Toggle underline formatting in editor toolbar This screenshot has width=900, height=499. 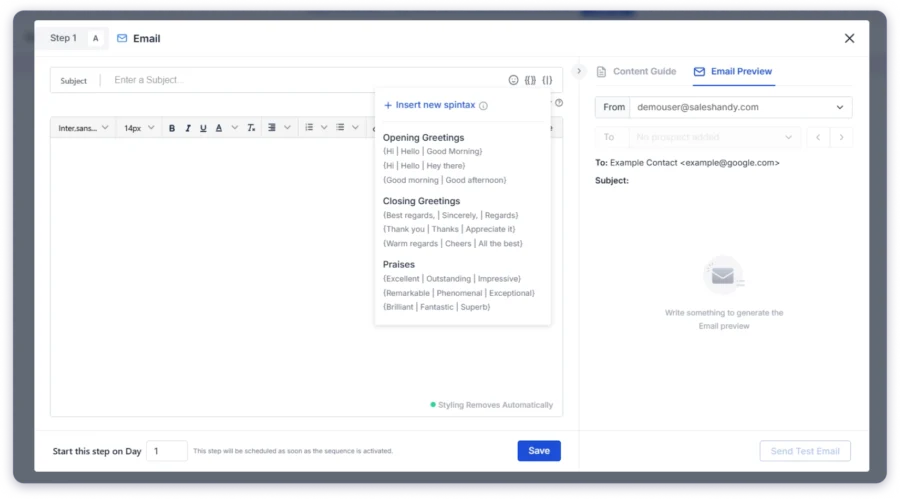click(203, 128)
